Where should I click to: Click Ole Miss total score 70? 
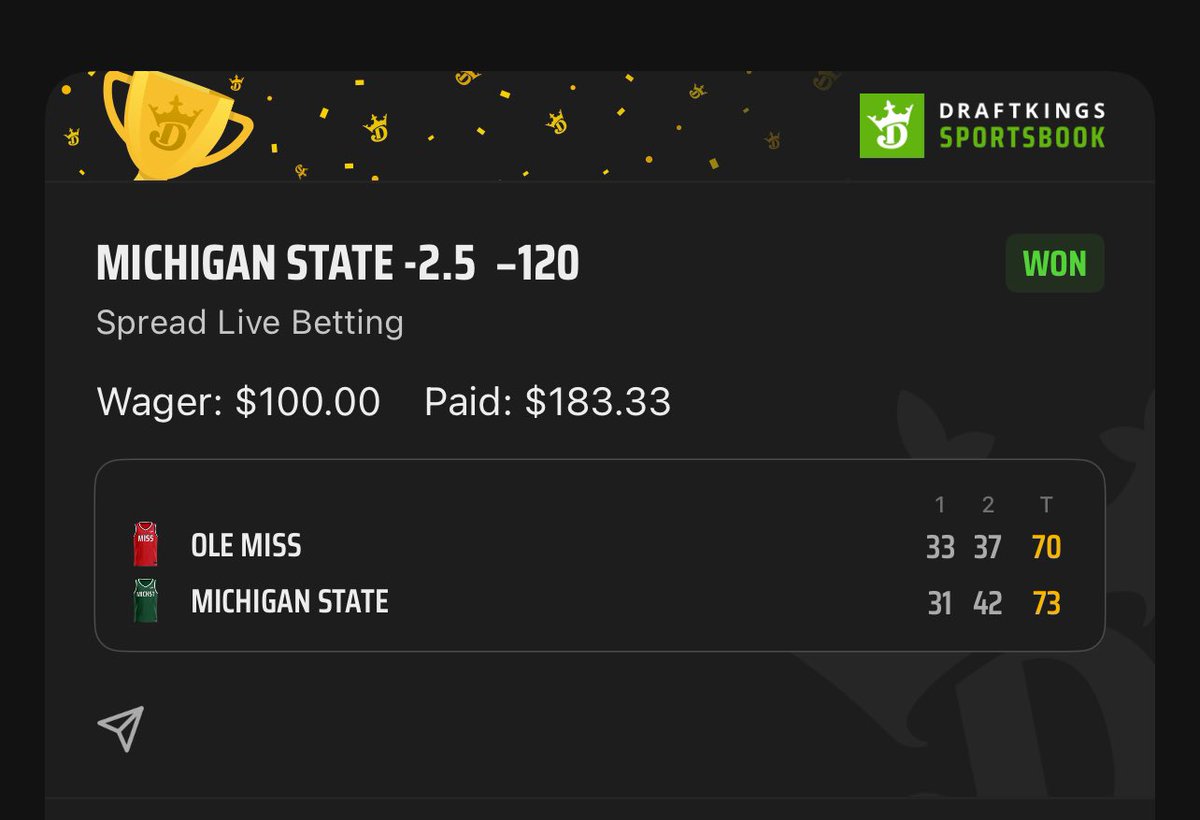tap(1046, 547)
